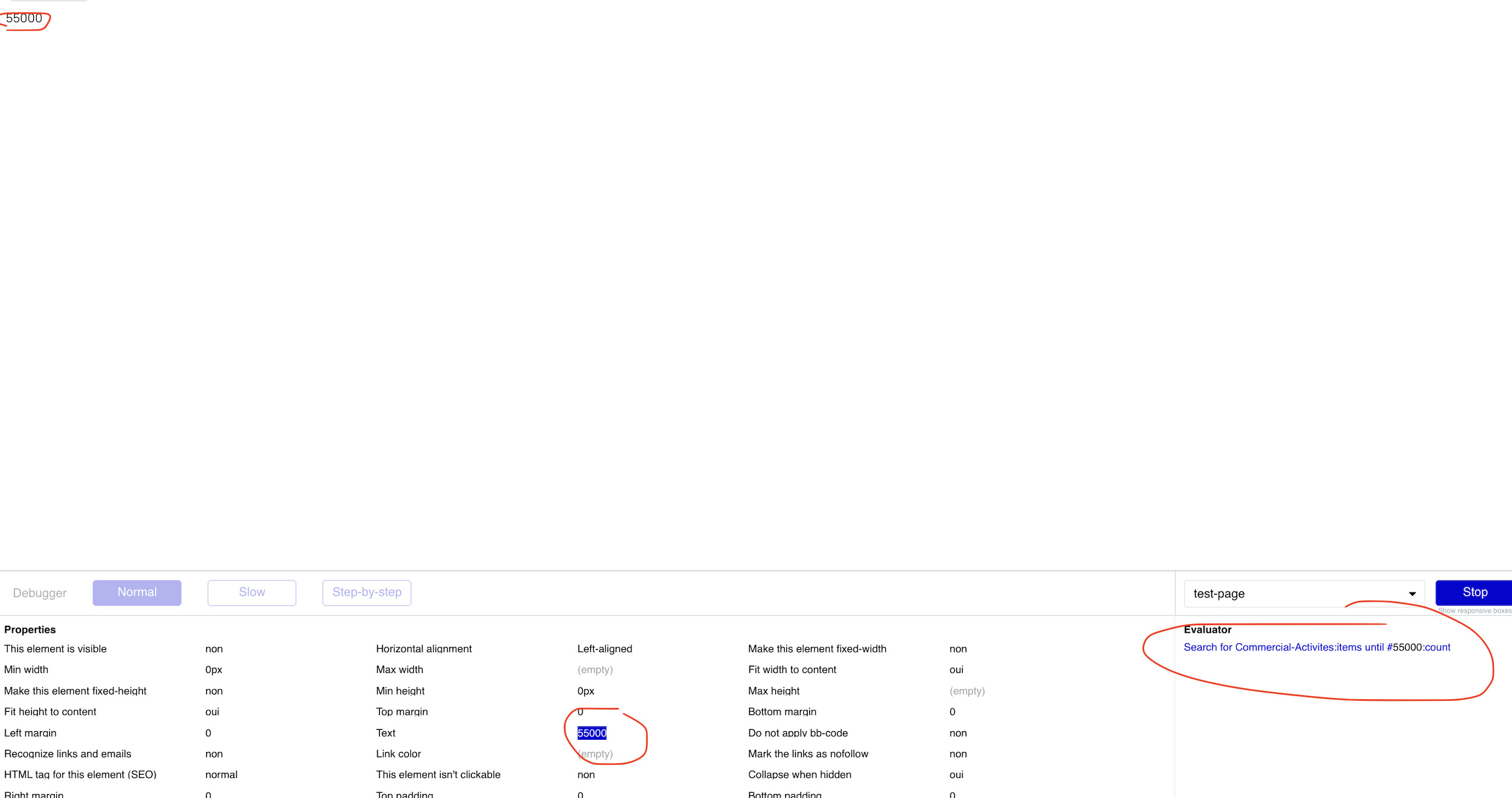Click the HTML tag (SEO) normal value
1512x798 pixels.
pyautogui.click(x=221, y=775)
